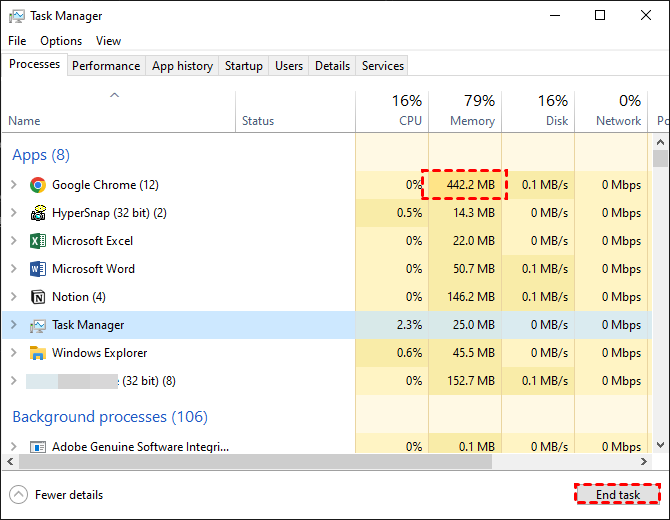Switch to the Performance tab
The width and height of the screenshot is (670, 520).
106,66
